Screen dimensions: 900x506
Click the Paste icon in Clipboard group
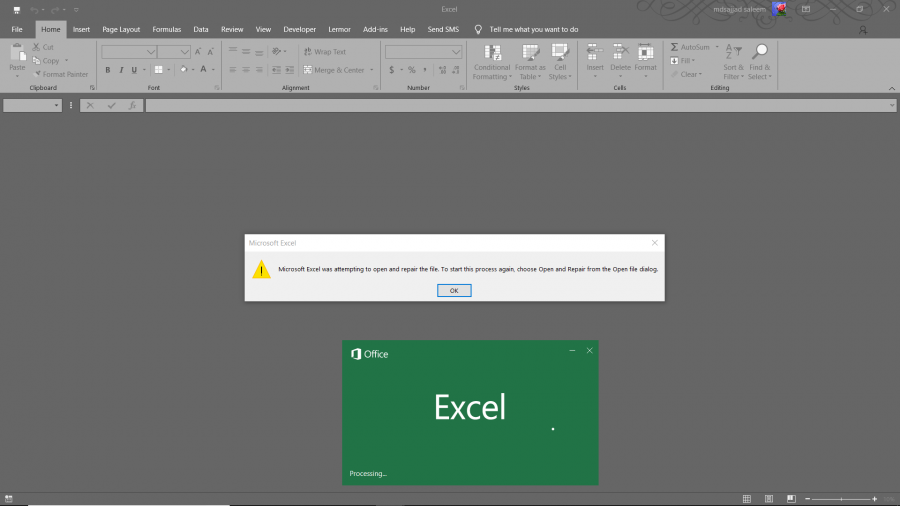point(17,53)
